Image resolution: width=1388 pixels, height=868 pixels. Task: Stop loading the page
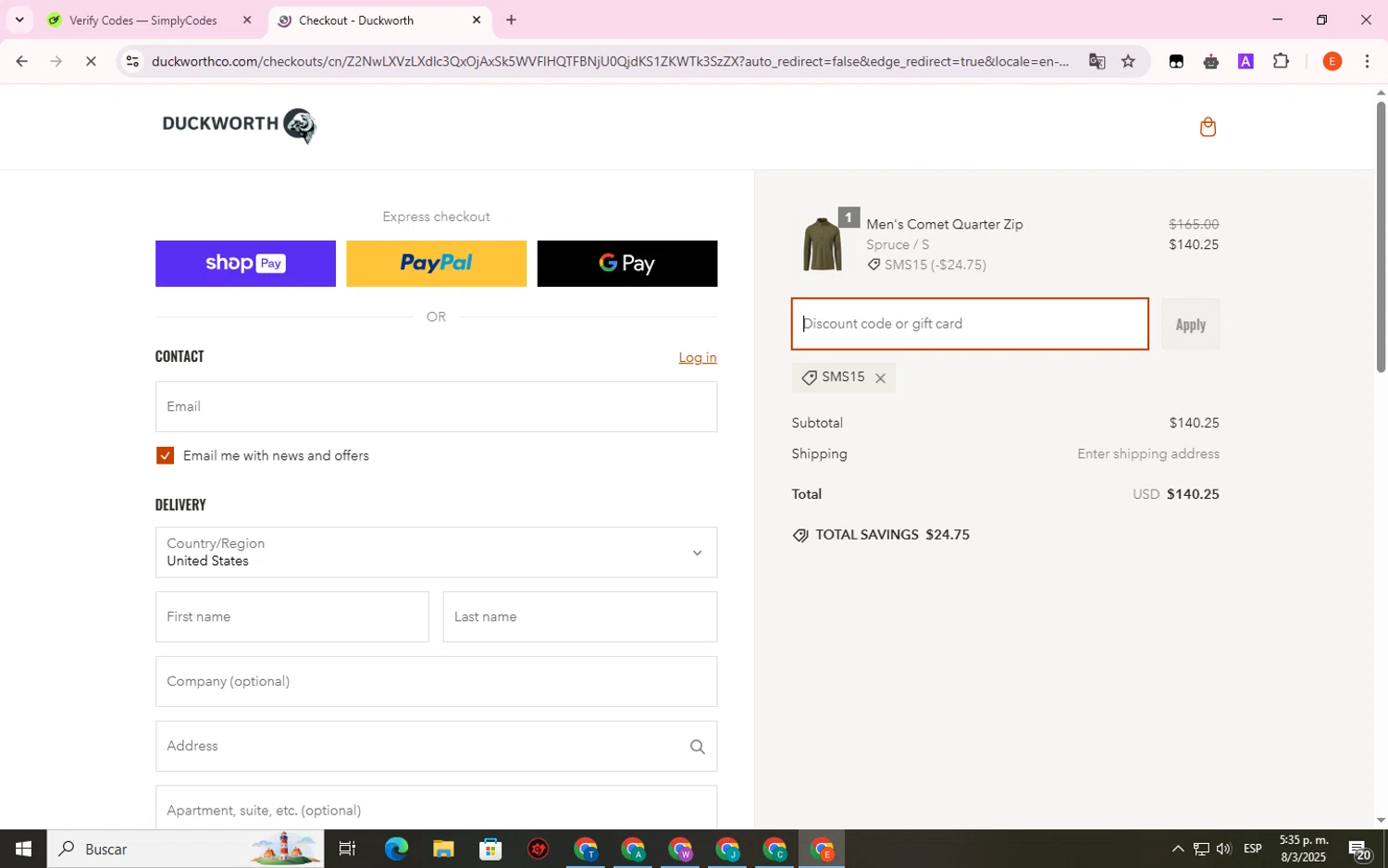(91, 61)
